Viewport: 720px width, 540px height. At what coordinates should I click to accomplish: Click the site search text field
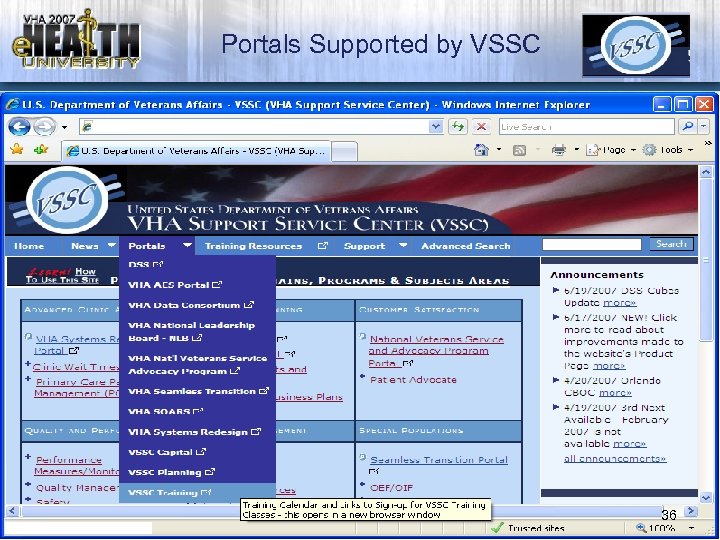click(591, 244)
